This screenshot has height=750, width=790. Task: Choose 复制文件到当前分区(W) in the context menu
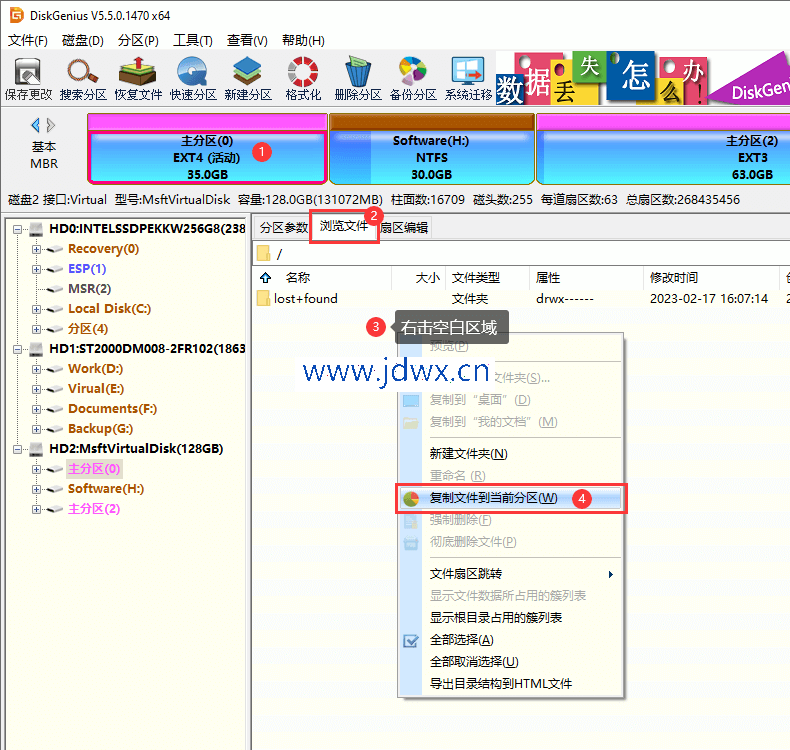click(x=510, y=498)
